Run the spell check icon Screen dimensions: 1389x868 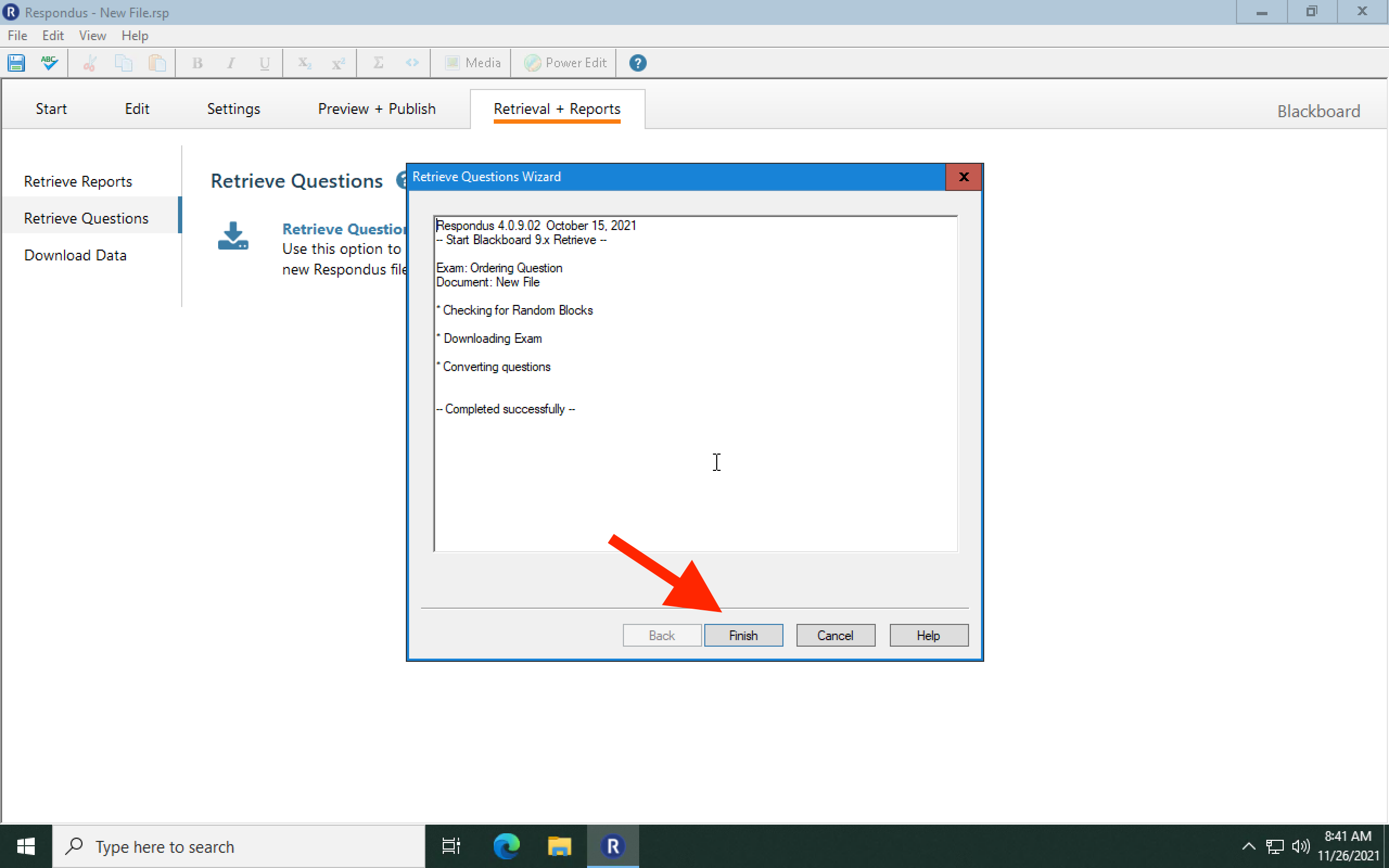(x=49, y=62)
